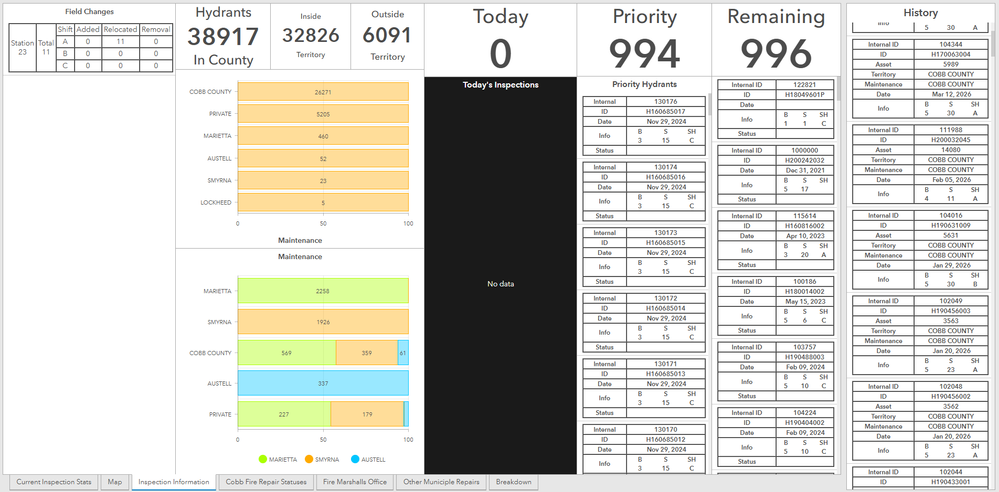Select the AUSTELL 337 blue bar
Image resolution: width=999 pixels, height=492 pixels.
point(323,383)
